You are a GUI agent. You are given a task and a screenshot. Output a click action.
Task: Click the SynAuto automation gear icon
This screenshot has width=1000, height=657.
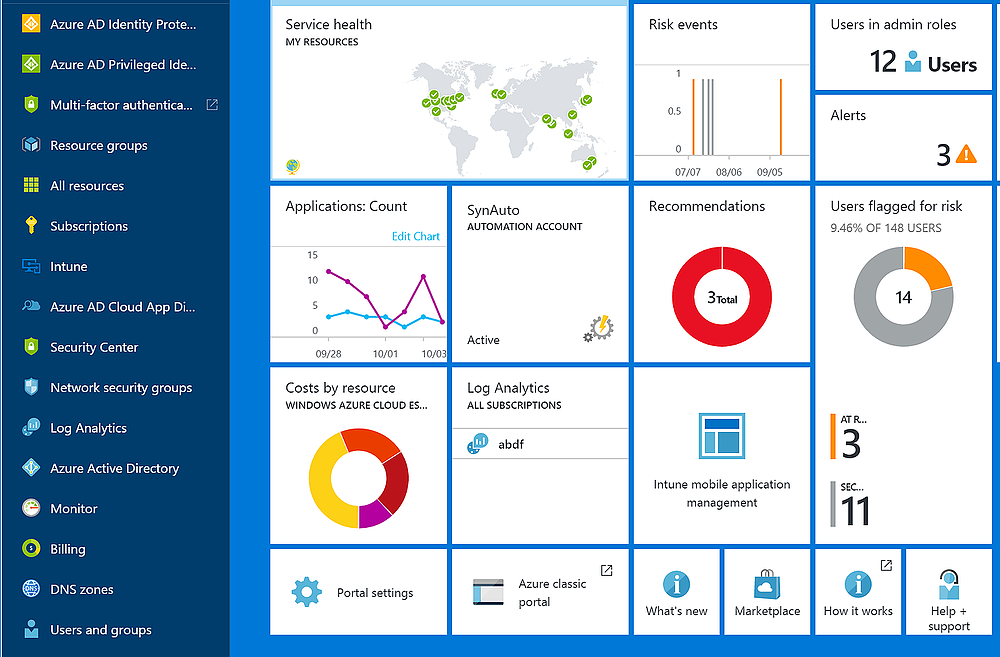pos(599,328)
